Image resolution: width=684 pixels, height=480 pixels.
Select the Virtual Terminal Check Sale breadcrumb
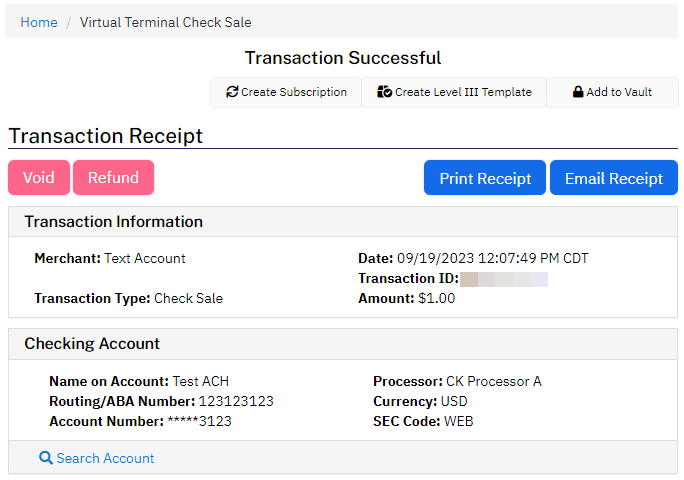(x=166, y=22)
